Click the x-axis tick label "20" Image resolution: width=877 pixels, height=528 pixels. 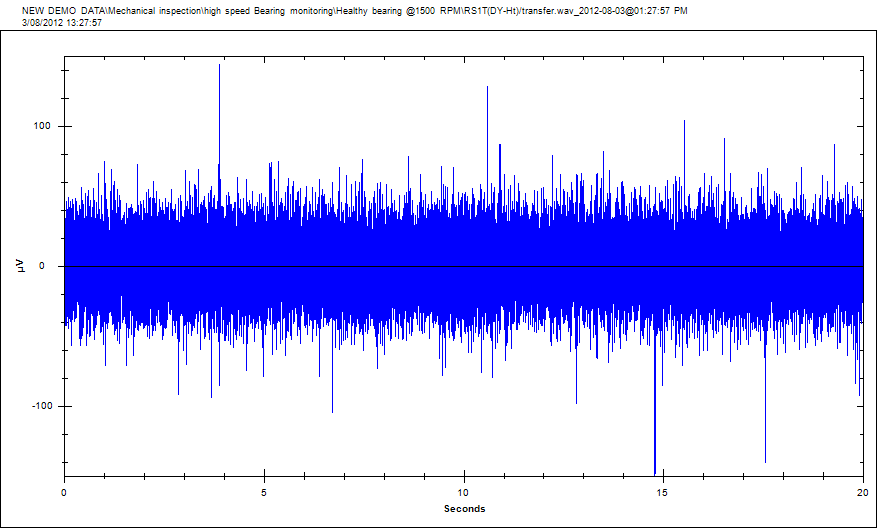click(x=862, y=493)
